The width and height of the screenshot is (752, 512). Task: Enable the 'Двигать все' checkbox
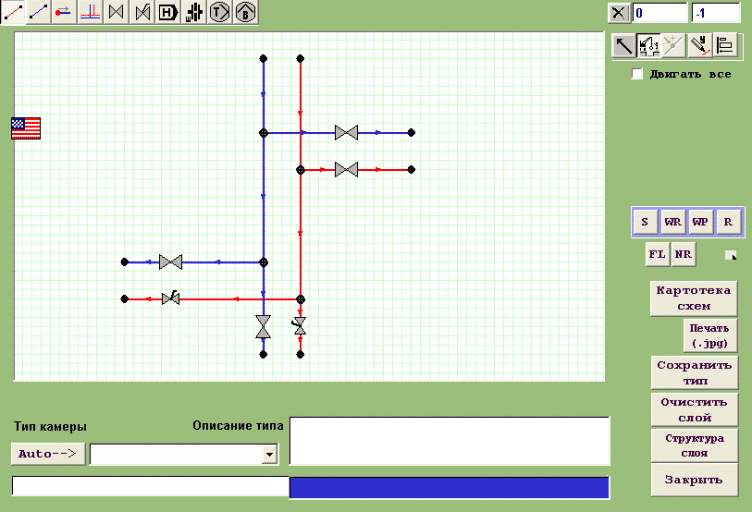tap(637, 74)
